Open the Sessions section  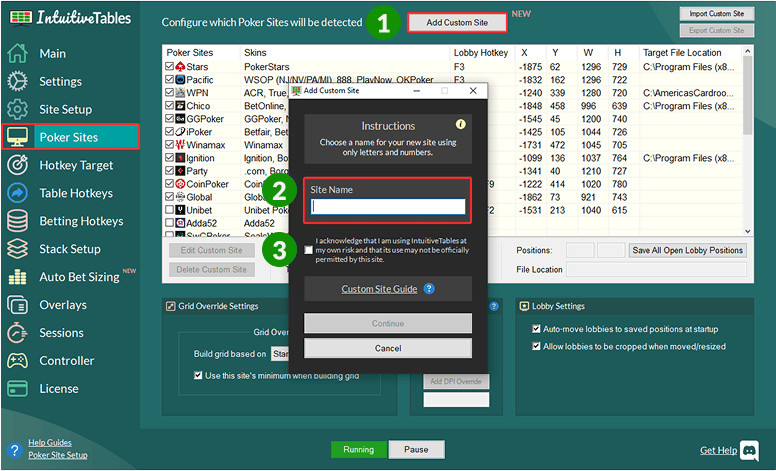click(61, 332)
